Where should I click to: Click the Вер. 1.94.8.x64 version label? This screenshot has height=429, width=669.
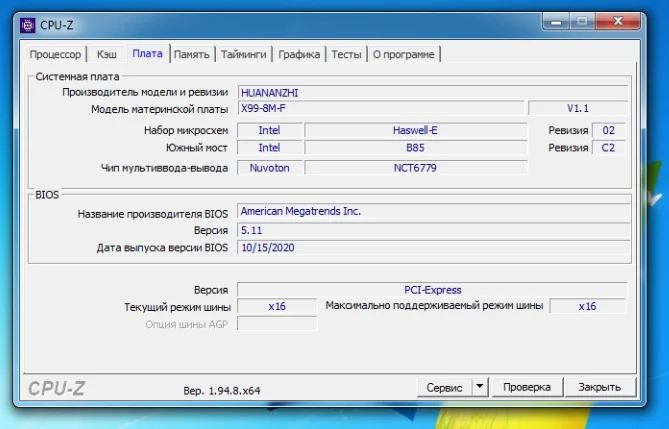[x=222, y=391]
